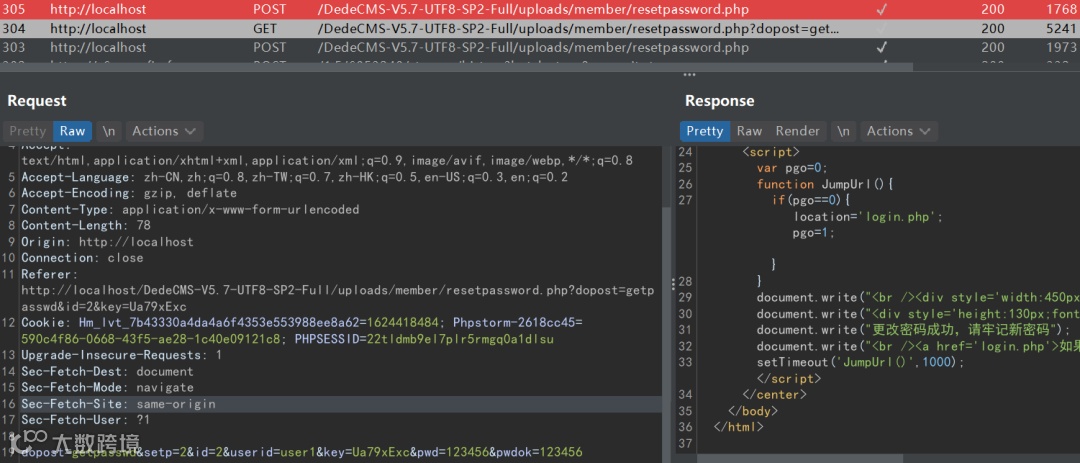This screenshot has height=463, width=1080.
Task: Toggle the \n button in Response panel
Action: (843, 131)
